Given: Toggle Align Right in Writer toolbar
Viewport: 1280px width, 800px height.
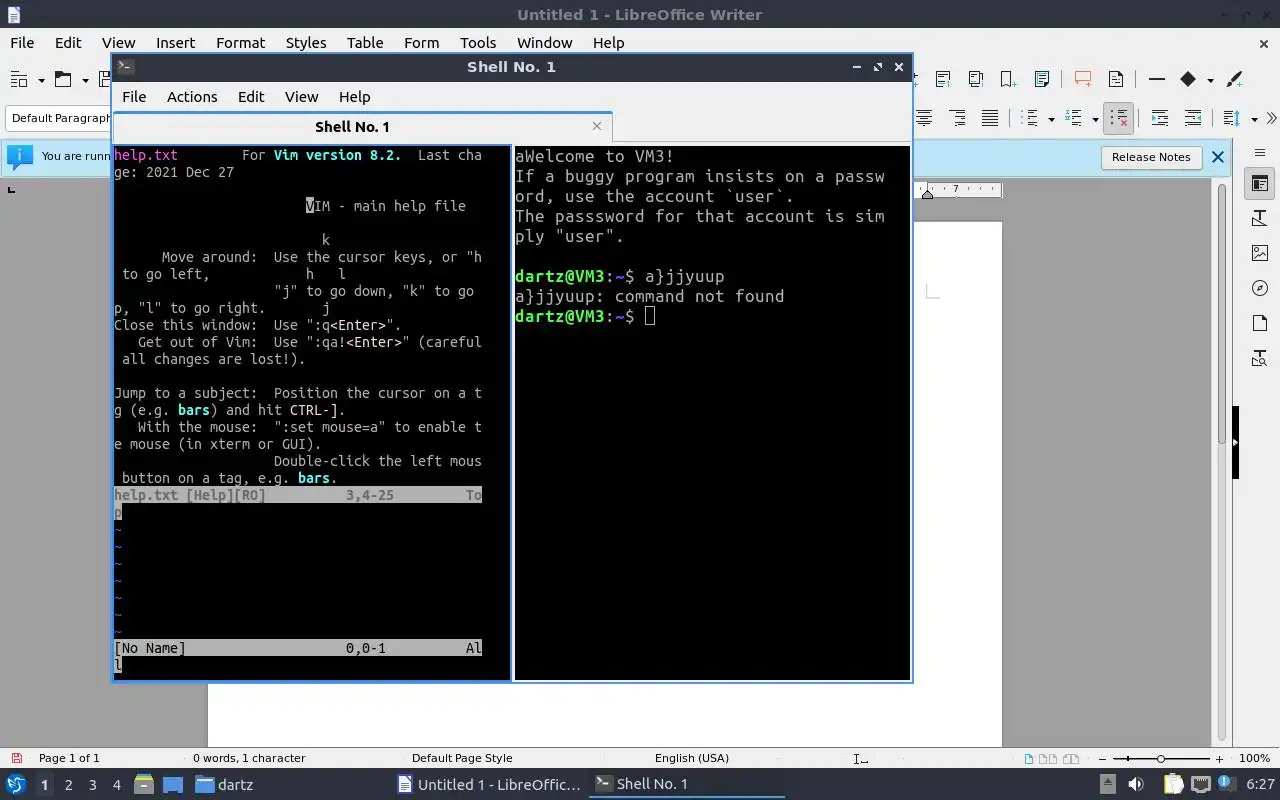Looking at the screenshot, I should 957,118.
